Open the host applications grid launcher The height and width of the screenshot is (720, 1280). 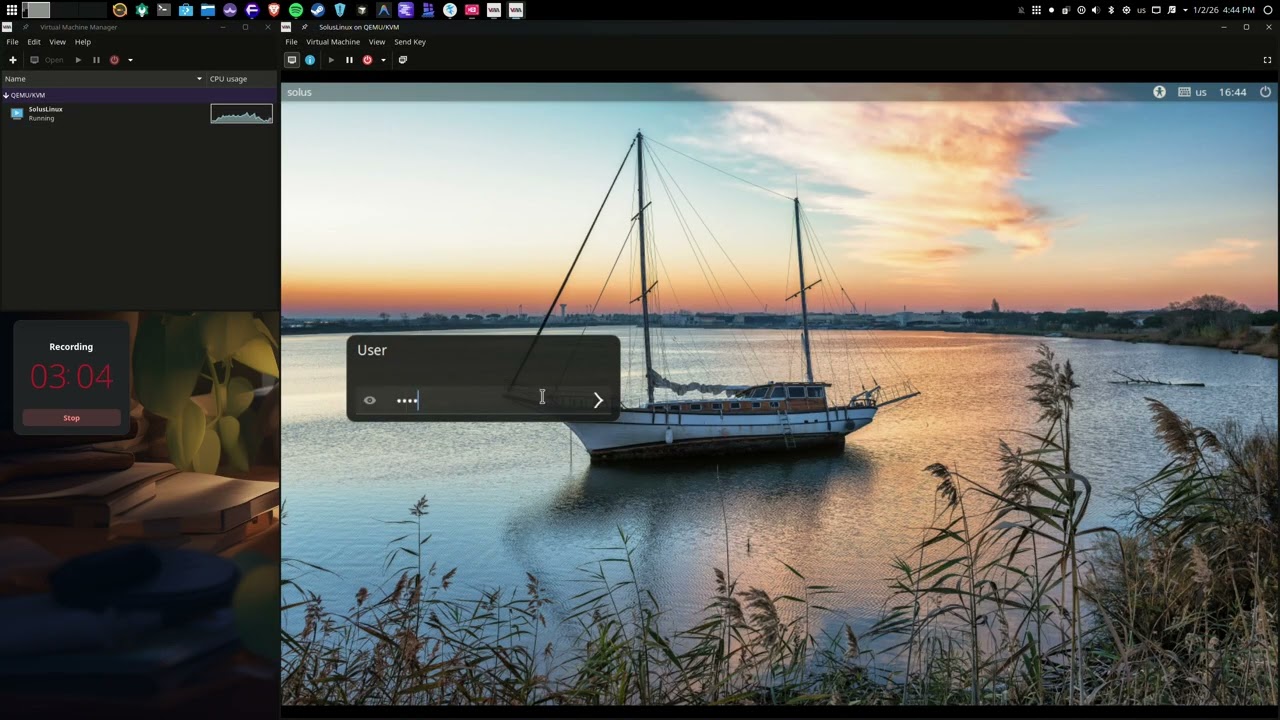[x=11, y=10]
